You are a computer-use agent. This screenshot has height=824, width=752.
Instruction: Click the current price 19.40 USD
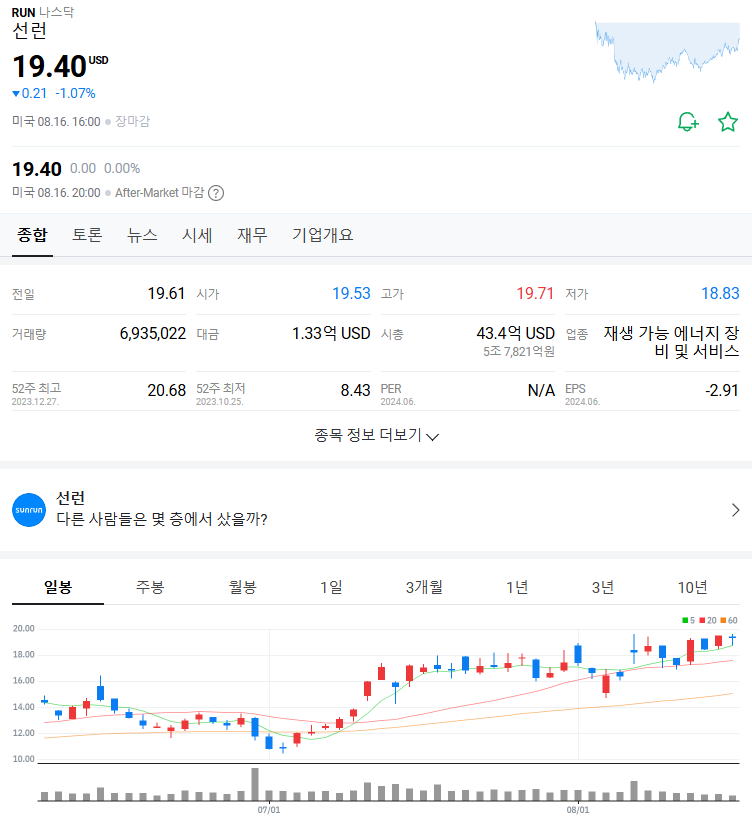[x=60, y=66]
